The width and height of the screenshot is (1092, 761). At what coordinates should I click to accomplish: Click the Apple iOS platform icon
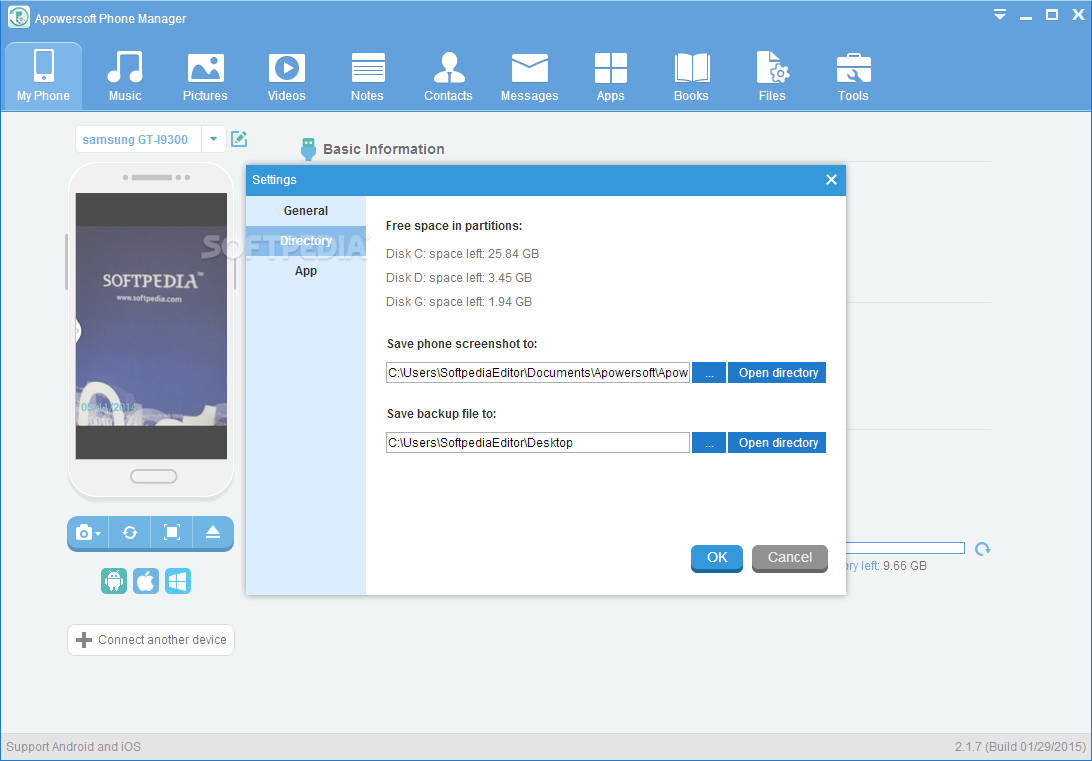point(146,581)
